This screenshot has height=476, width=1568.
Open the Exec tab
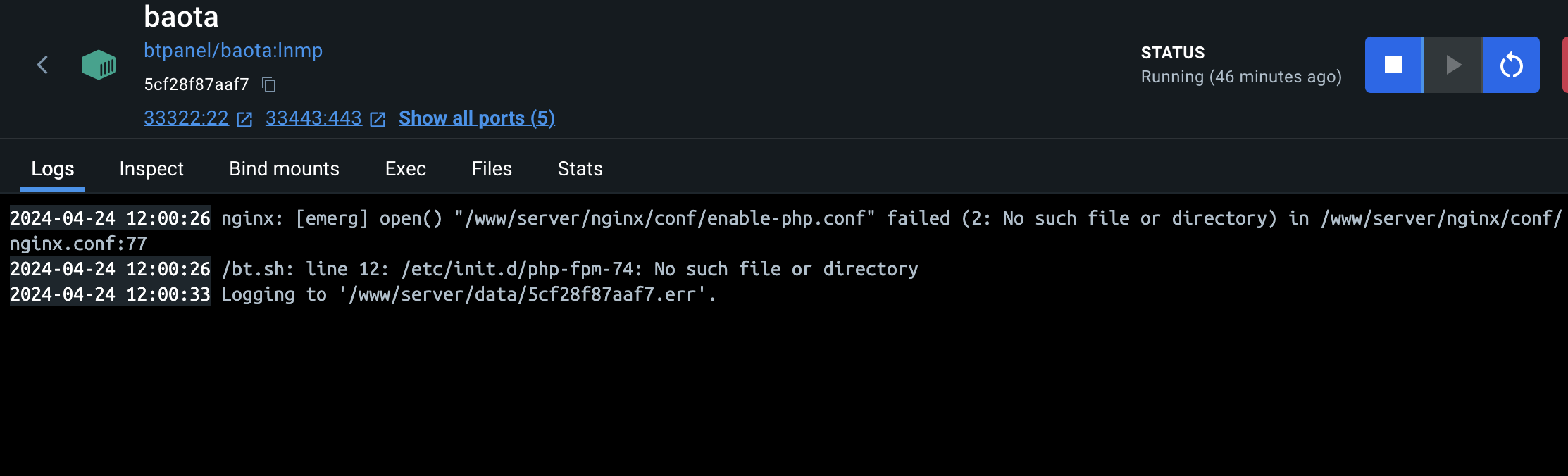pos(406,169)
